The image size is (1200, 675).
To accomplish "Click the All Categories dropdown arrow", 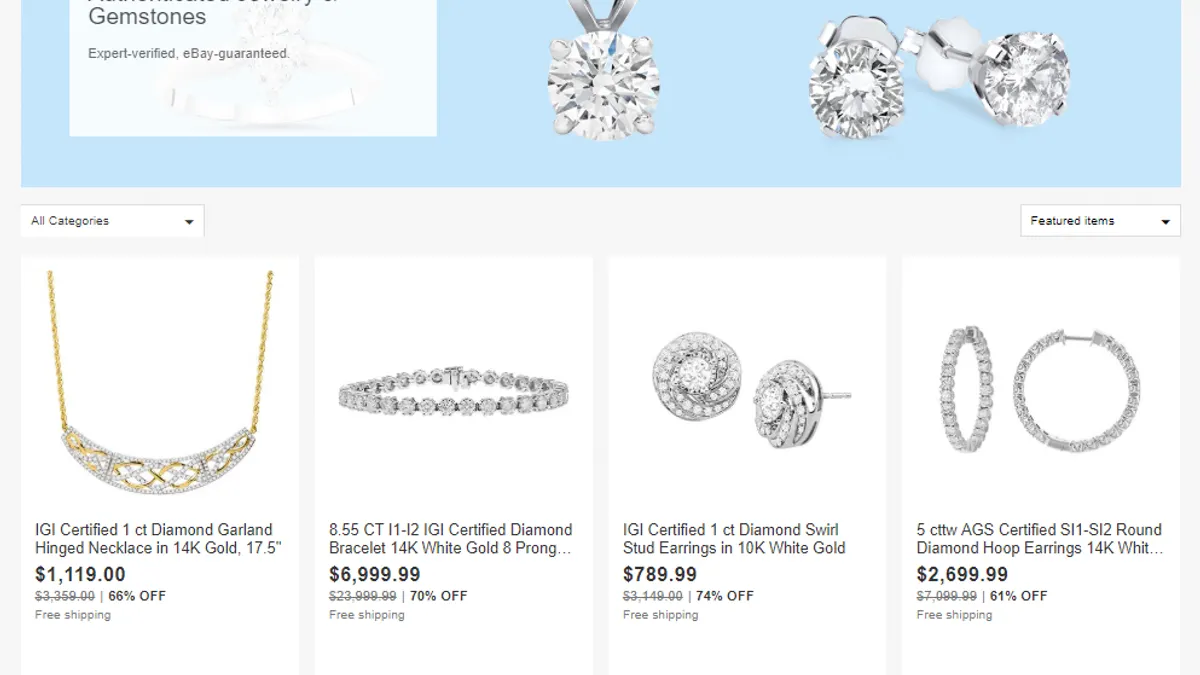I will pyautogui.click(x=189, y=222).
